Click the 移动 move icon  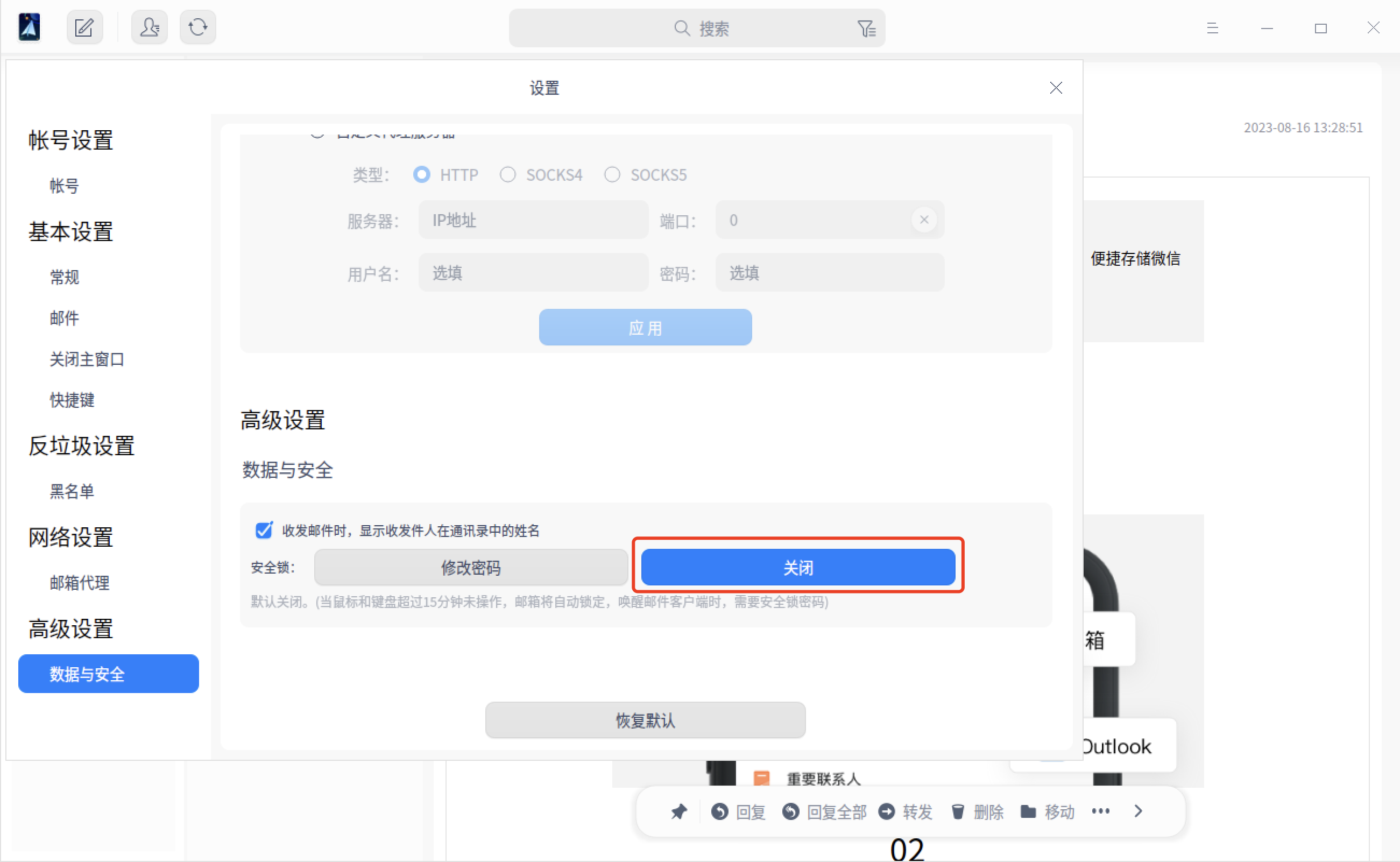tap(1028, 811)
